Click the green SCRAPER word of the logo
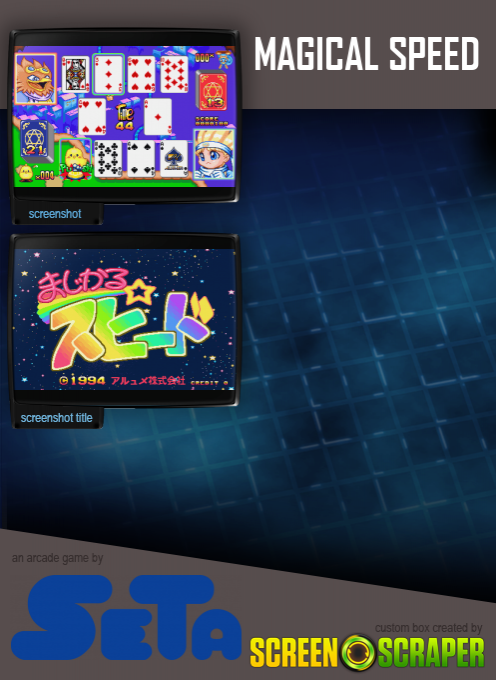 point(431,652)
